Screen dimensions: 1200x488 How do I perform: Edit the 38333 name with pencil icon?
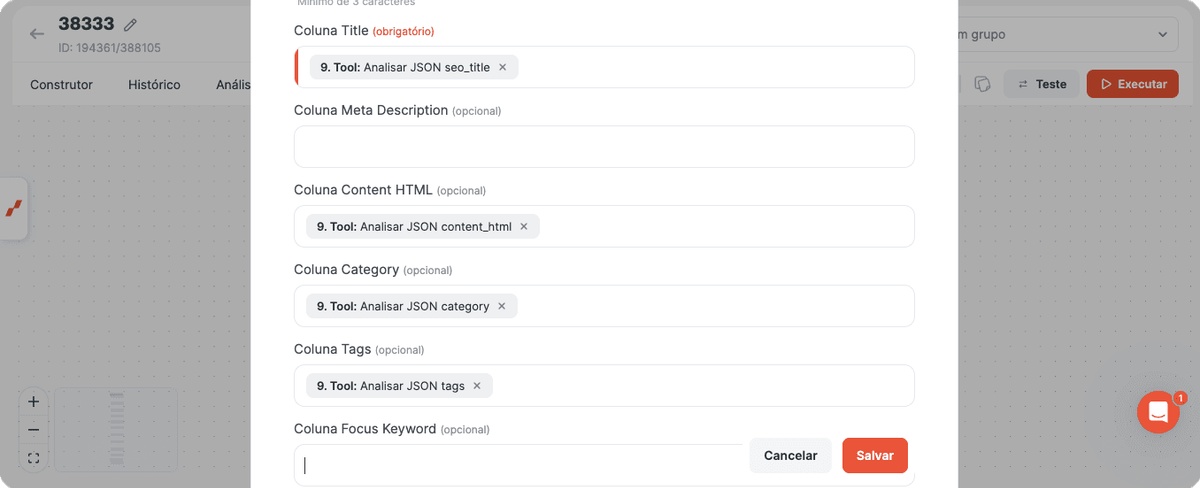pyautogui.click(x=130, y=24)
